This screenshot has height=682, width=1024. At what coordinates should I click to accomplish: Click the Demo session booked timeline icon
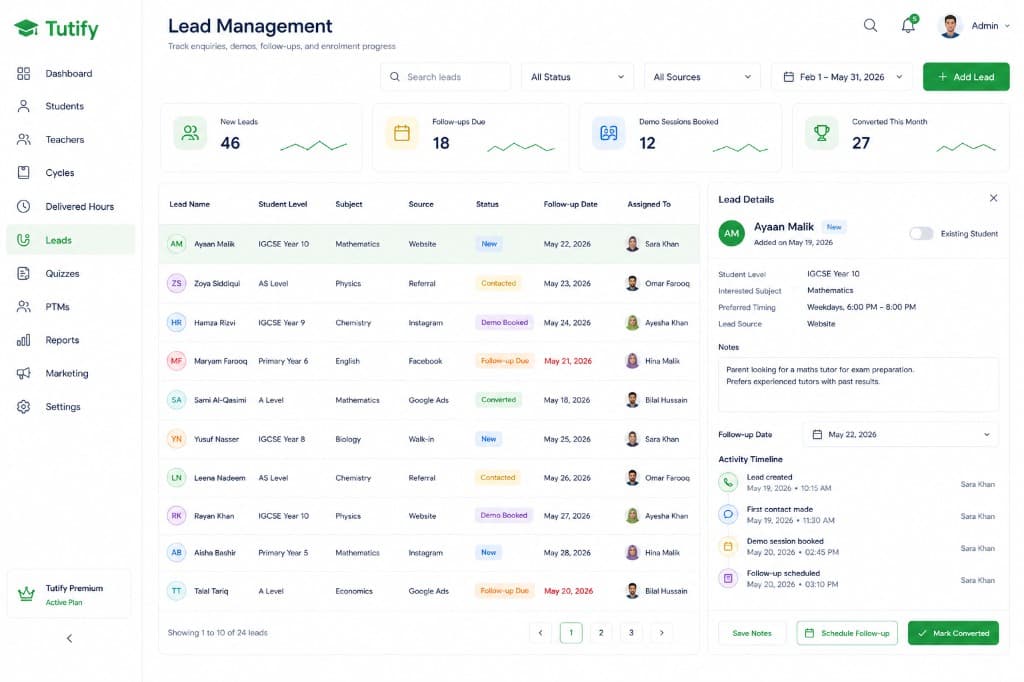click(728, 546)
